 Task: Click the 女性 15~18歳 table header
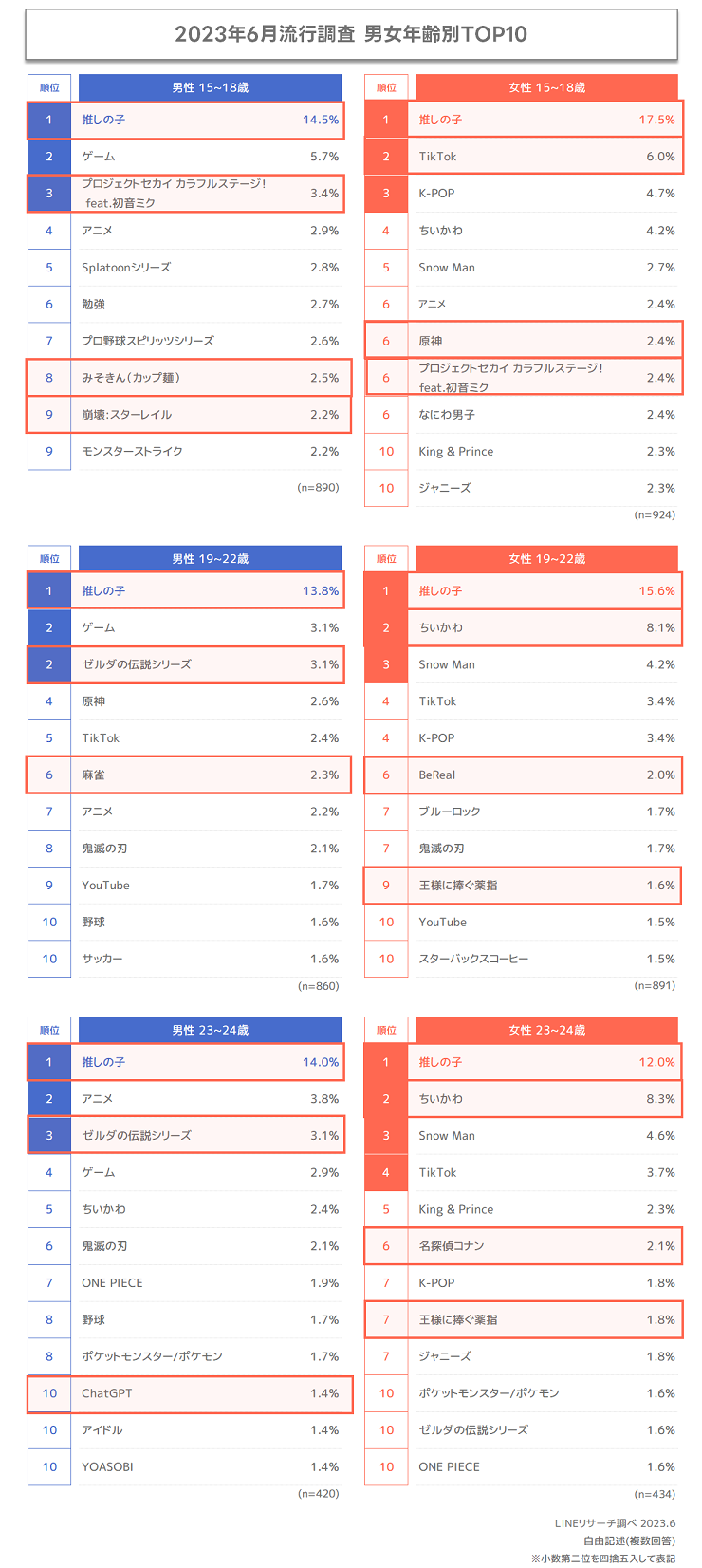[x=546, y=87]
